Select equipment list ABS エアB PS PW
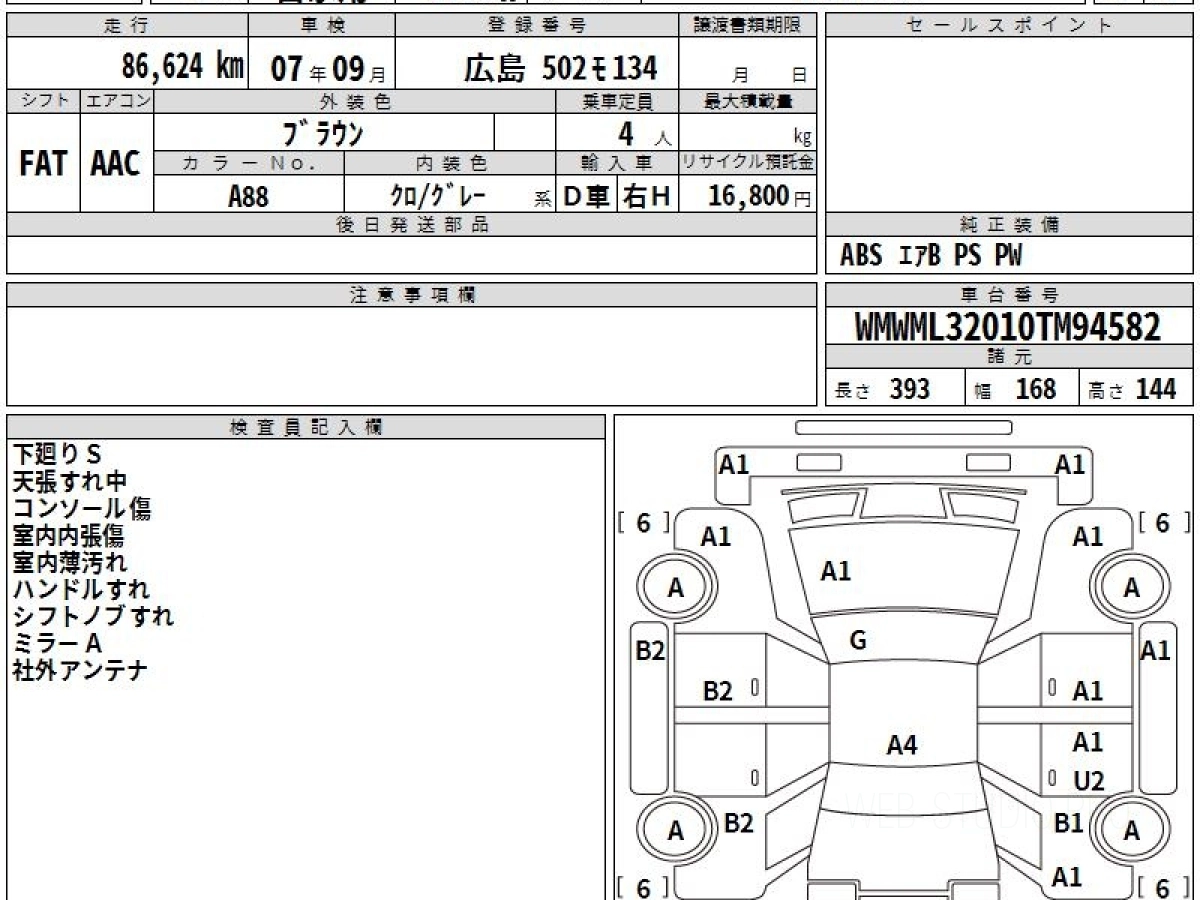 tap(931, 256)
